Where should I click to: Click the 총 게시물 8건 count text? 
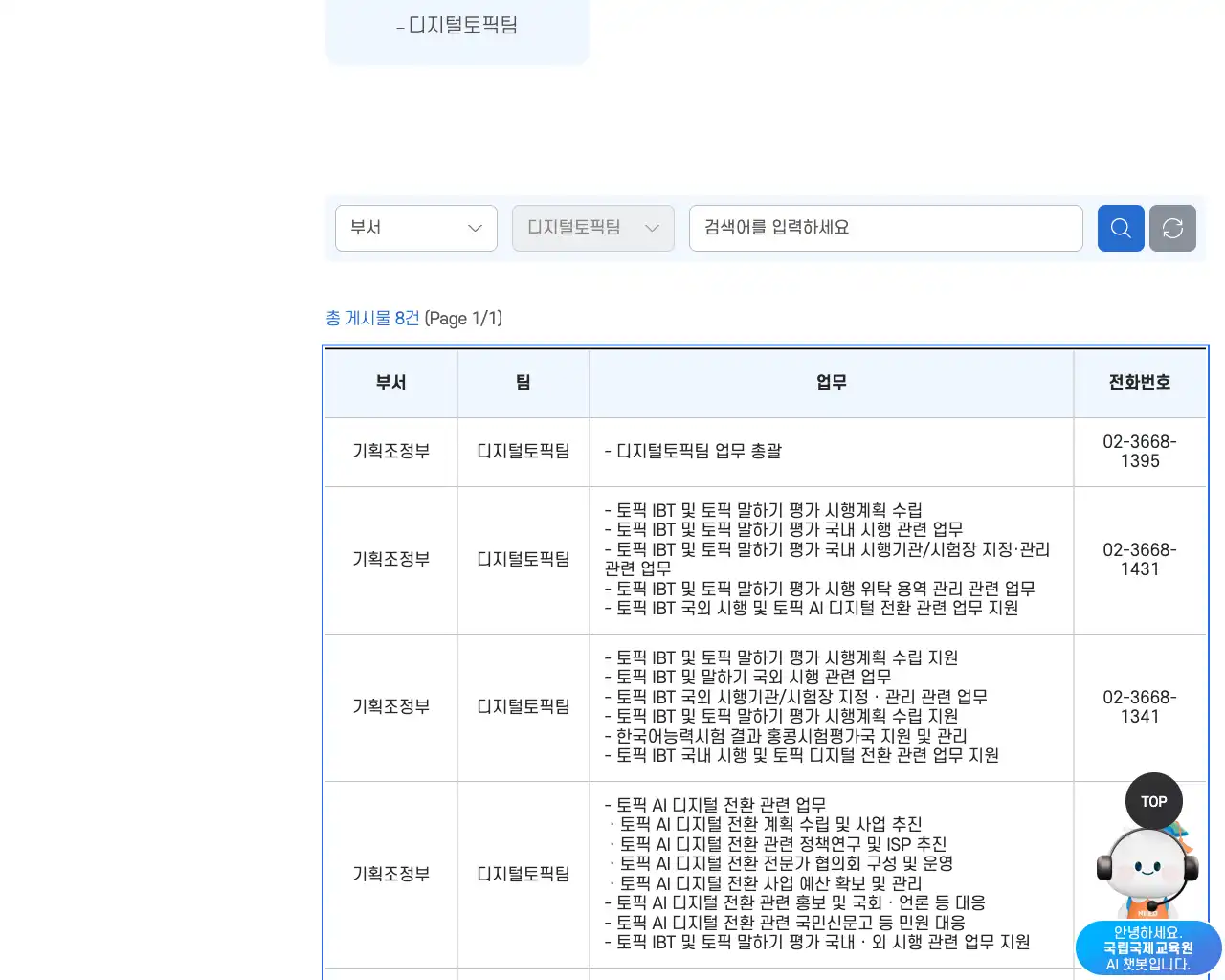[372, 318]
